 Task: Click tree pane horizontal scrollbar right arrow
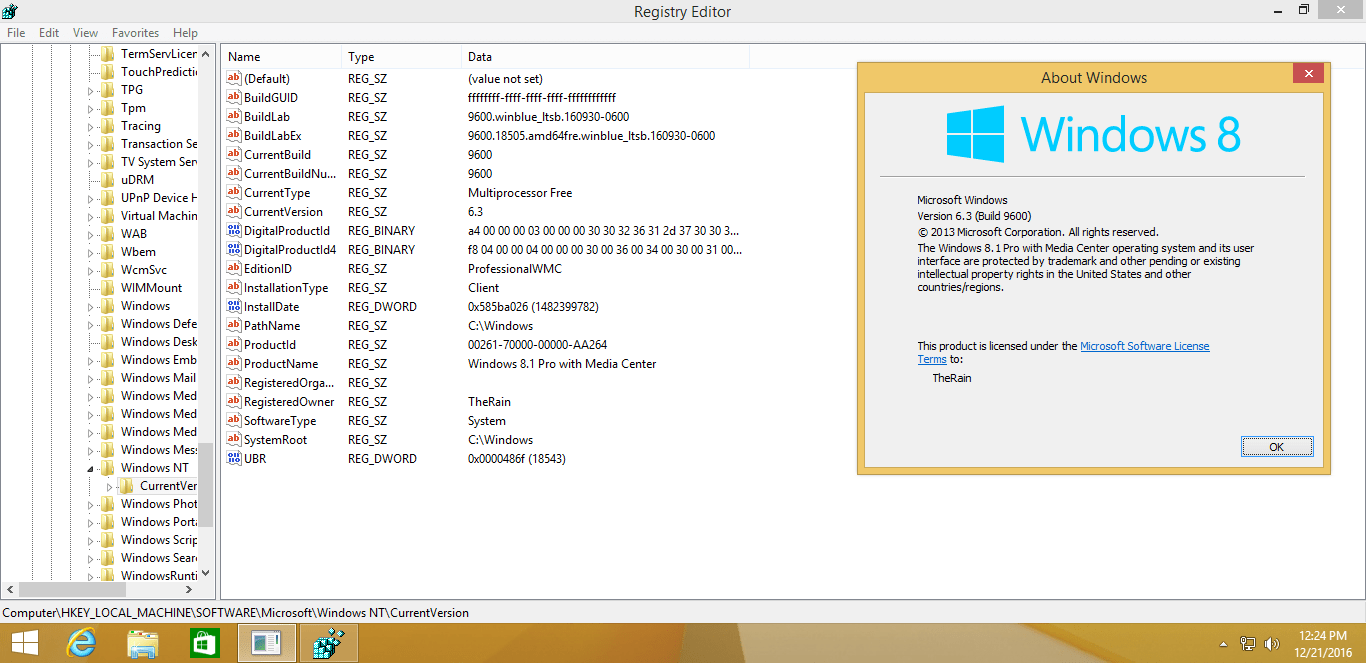[x=190, y=589]
